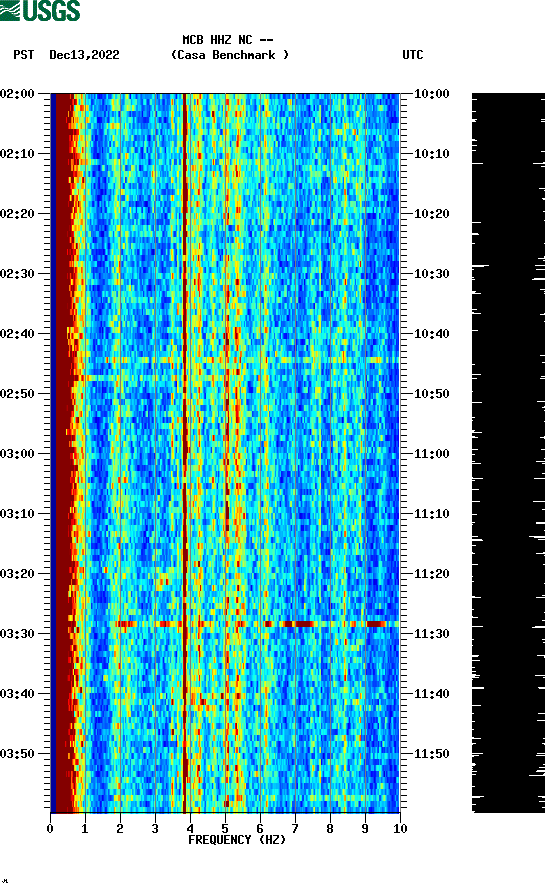
Task: Click the '10:20' UTC time label
Action: pyautogui.click(x=431, y=214)
